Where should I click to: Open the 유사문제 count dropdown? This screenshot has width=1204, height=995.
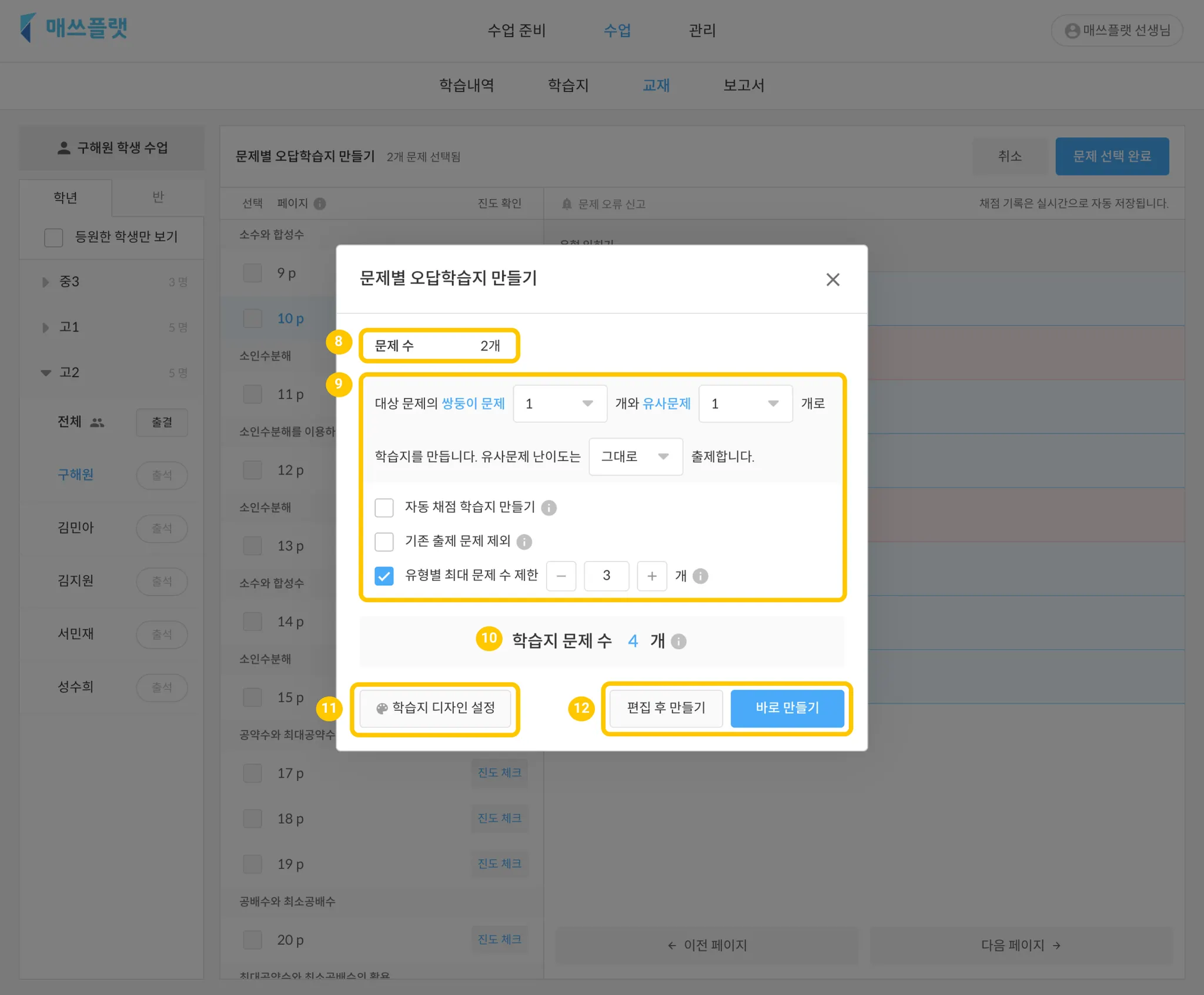[x=745, y=403]
